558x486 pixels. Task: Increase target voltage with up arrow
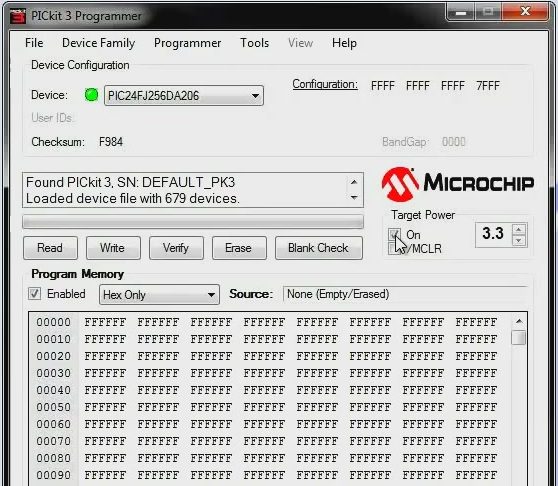click(519, 229)
